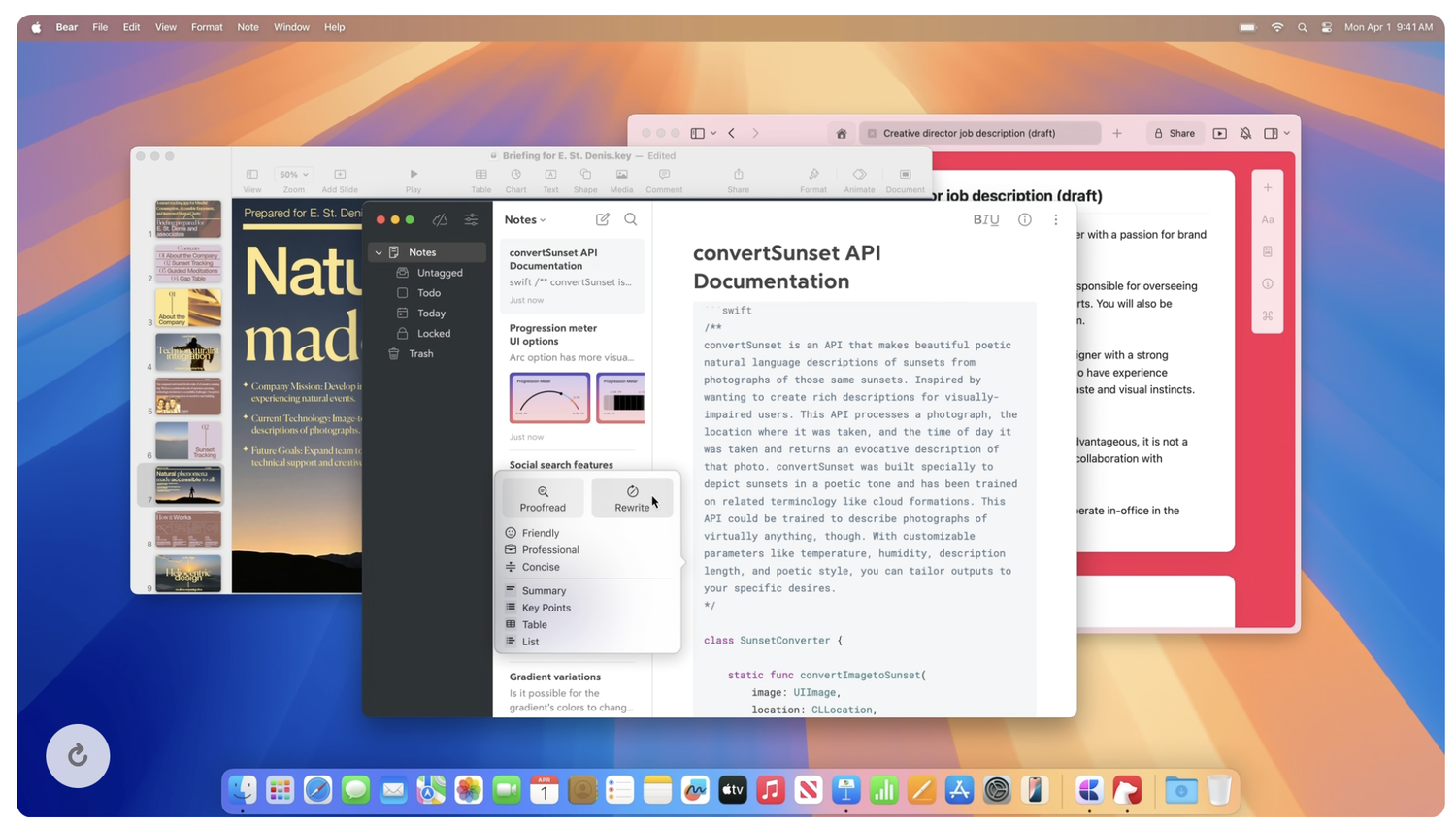Open Bear's sidebar settings sliders icon
Viewport: 1456px width, 826px height.
click(x=471, y=220)
